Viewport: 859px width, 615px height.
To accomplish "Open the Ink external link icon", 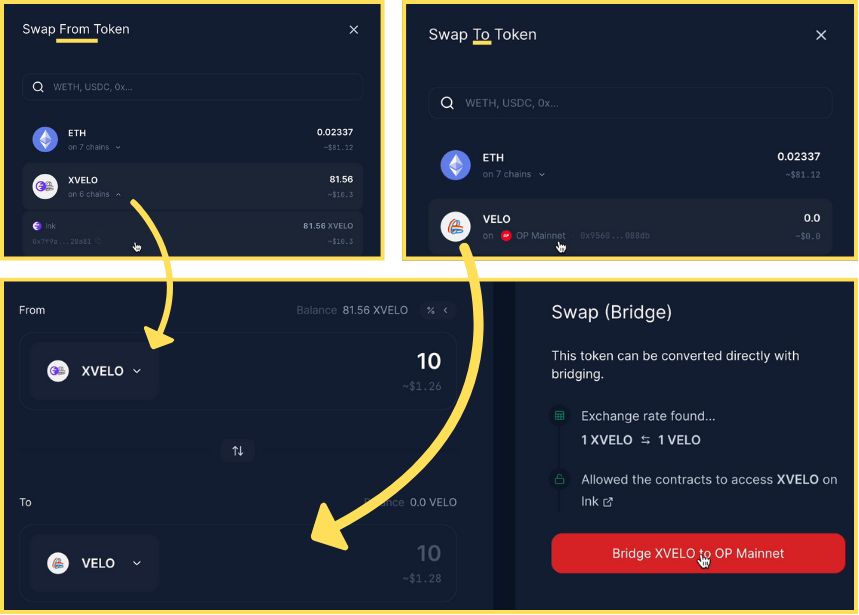I will [x=608, y=502].
